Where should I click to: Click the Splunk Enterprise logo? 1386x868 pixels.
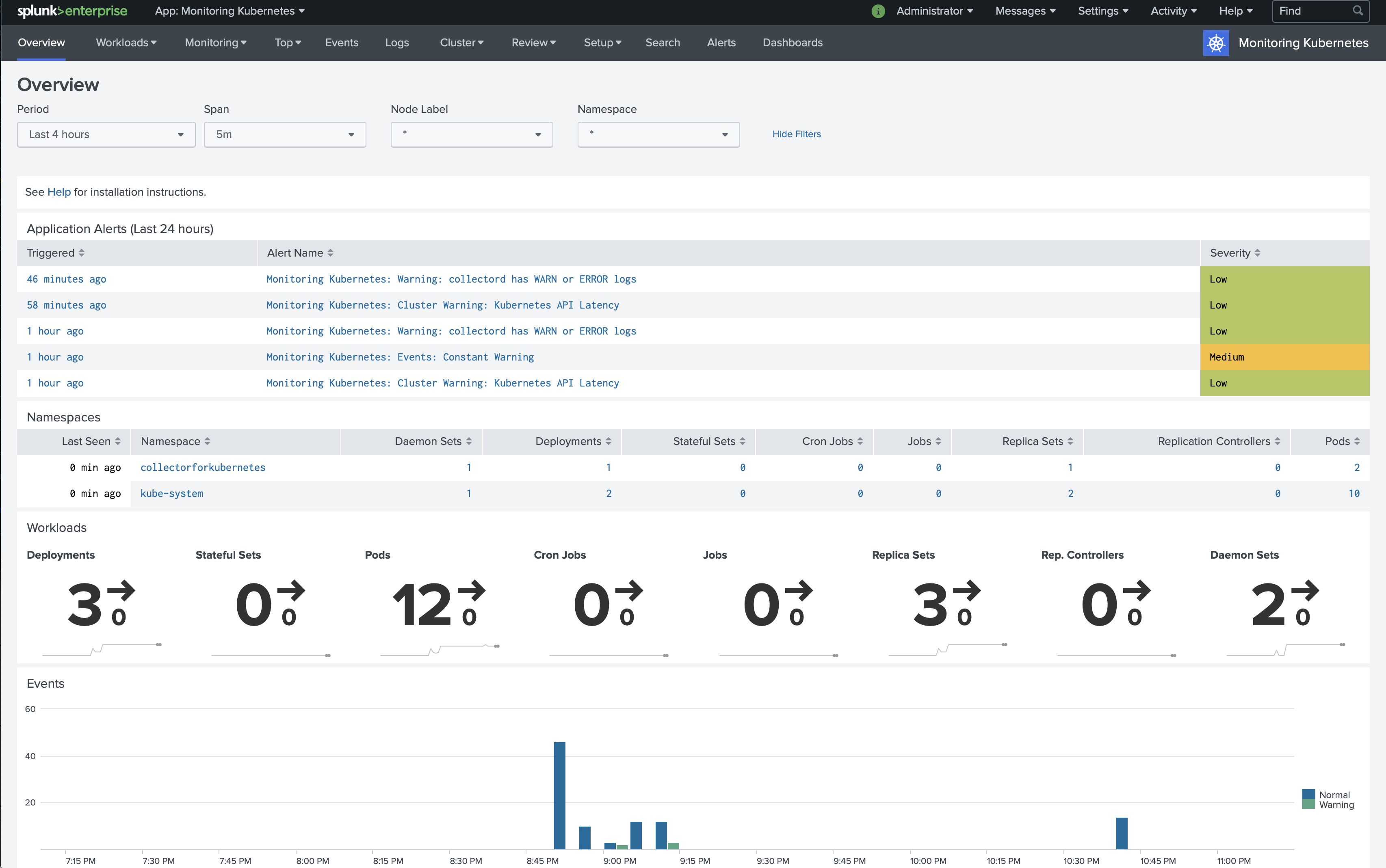[x=71, y=11]
